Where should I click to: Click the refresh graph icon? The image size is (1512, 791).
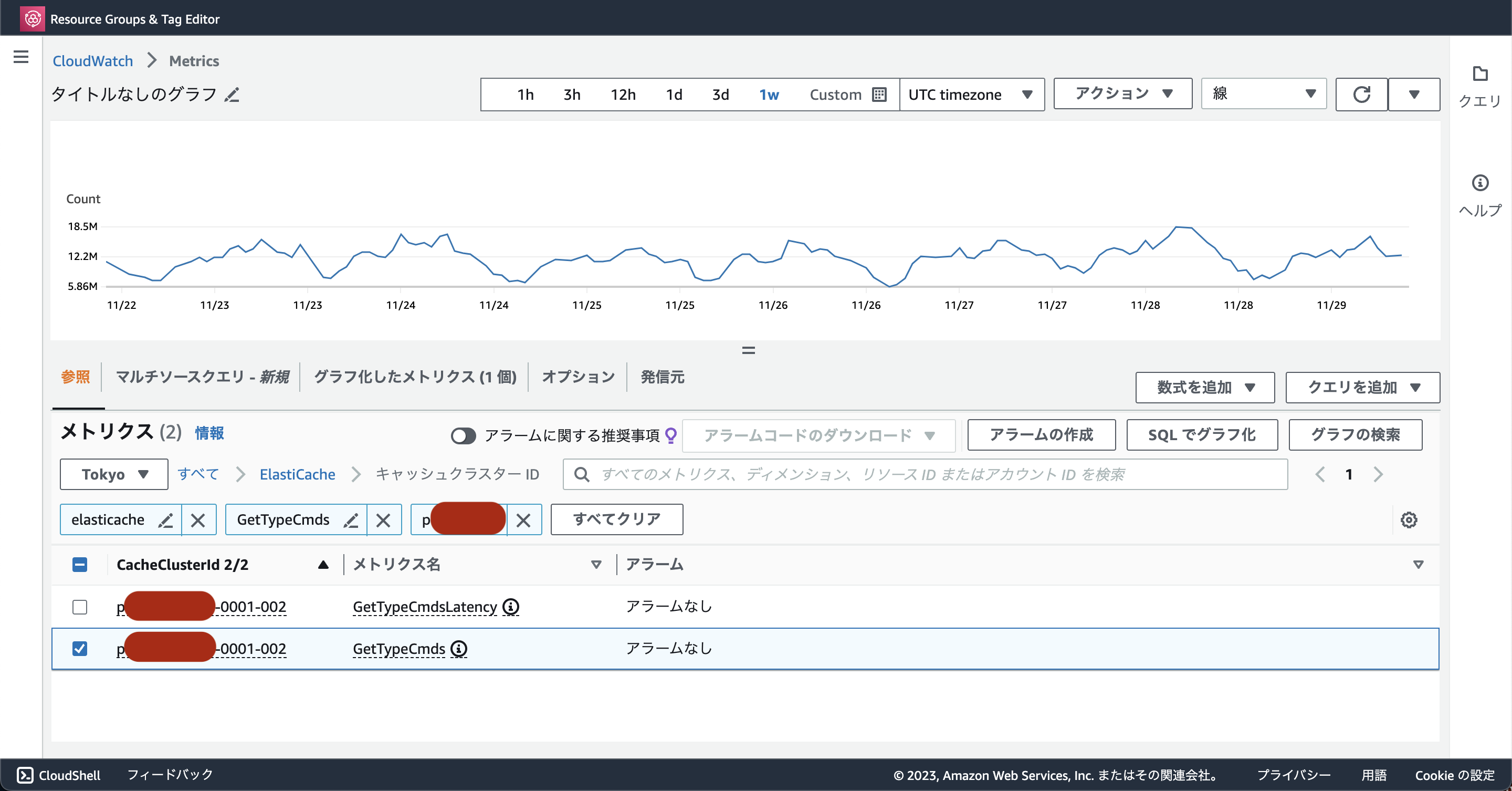pos(1362,94)
